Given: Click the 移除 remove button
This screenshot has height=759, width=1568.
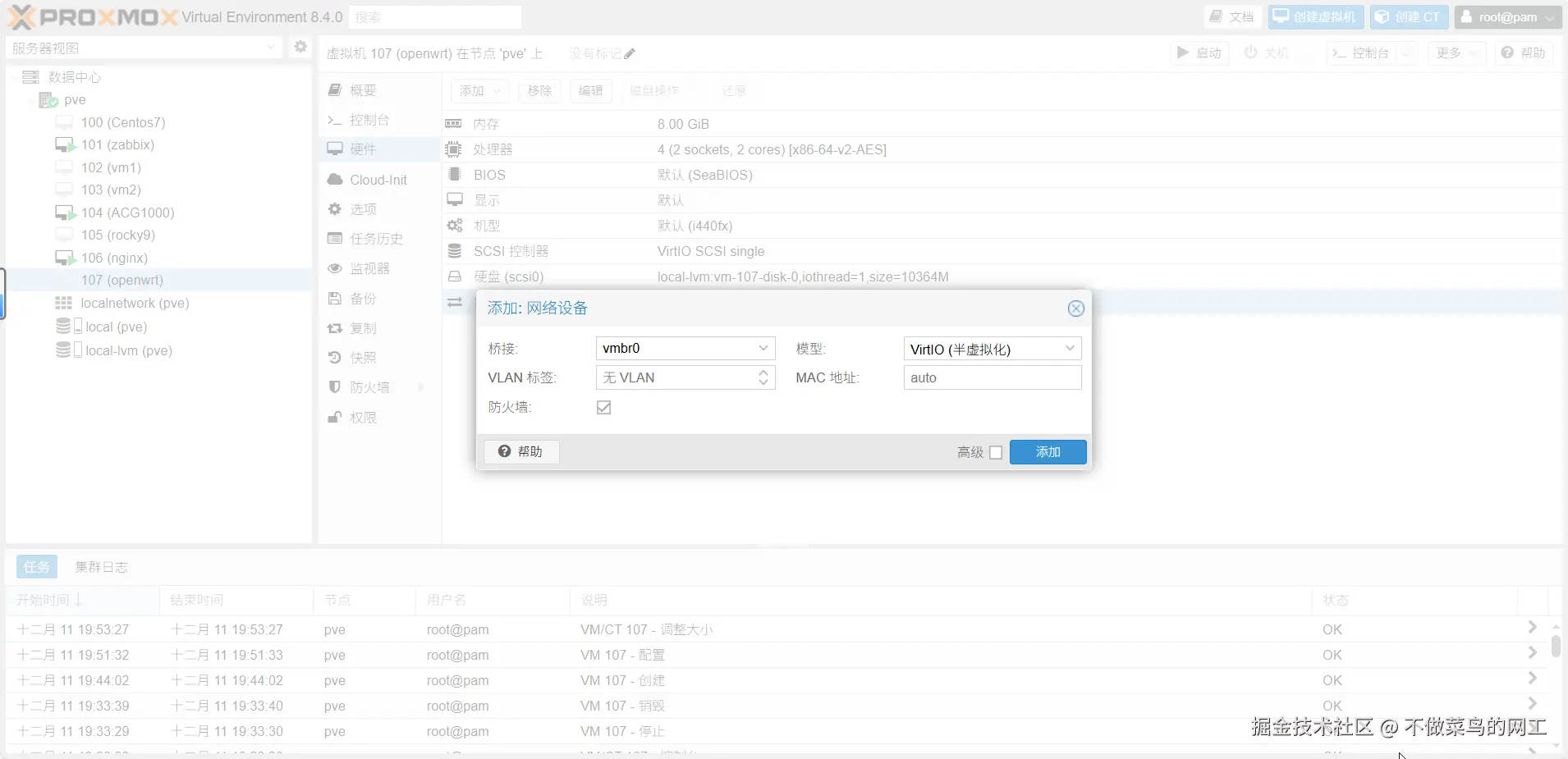Looking at the screenshot, I should 540,91.
